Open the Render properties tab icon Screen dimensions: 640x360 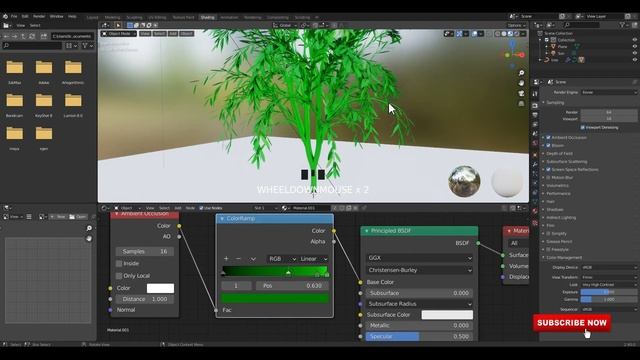[535, 106]
